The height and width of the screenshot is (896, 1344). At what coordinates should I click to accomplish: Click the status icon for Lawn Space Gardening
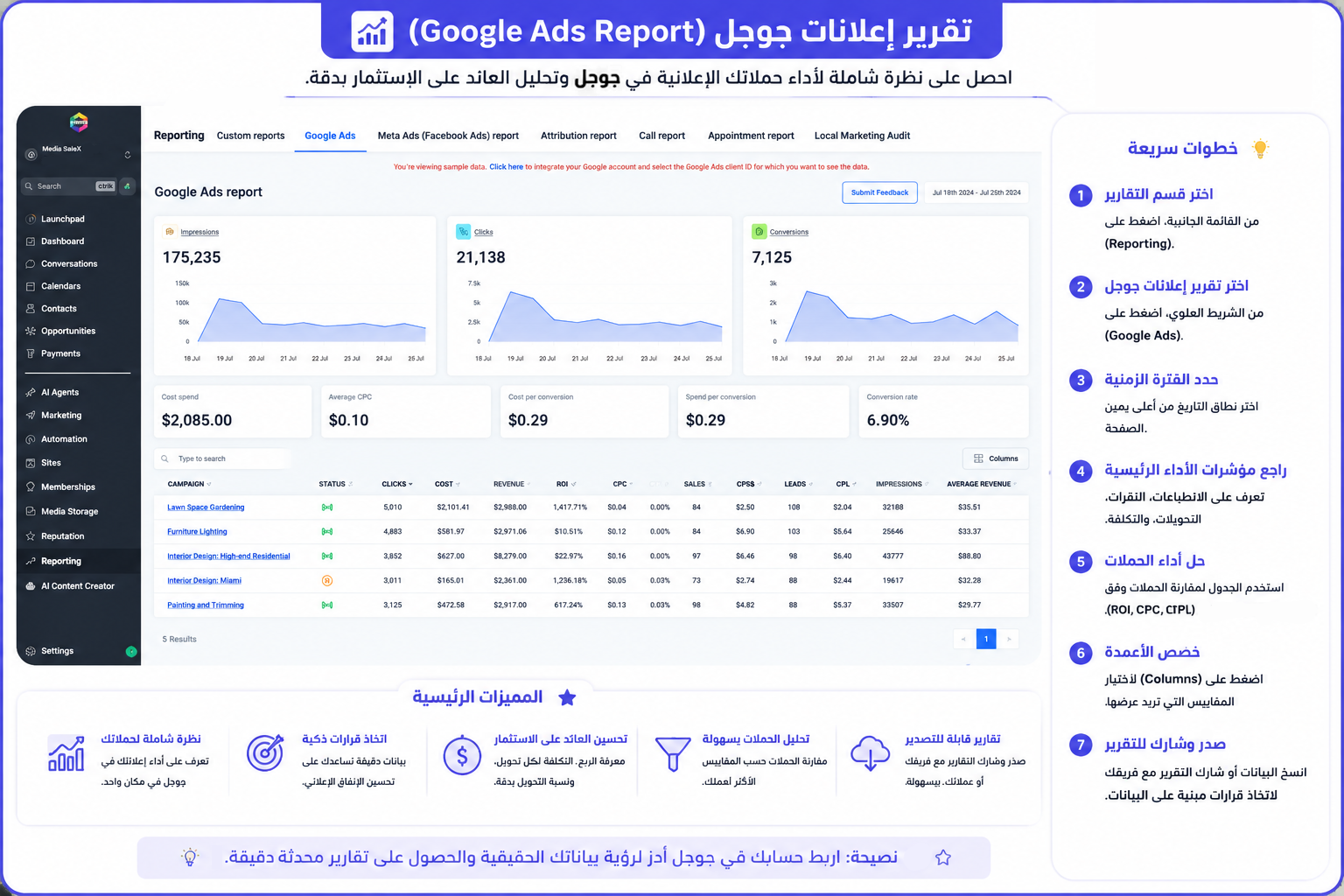[x=326, y=507]
